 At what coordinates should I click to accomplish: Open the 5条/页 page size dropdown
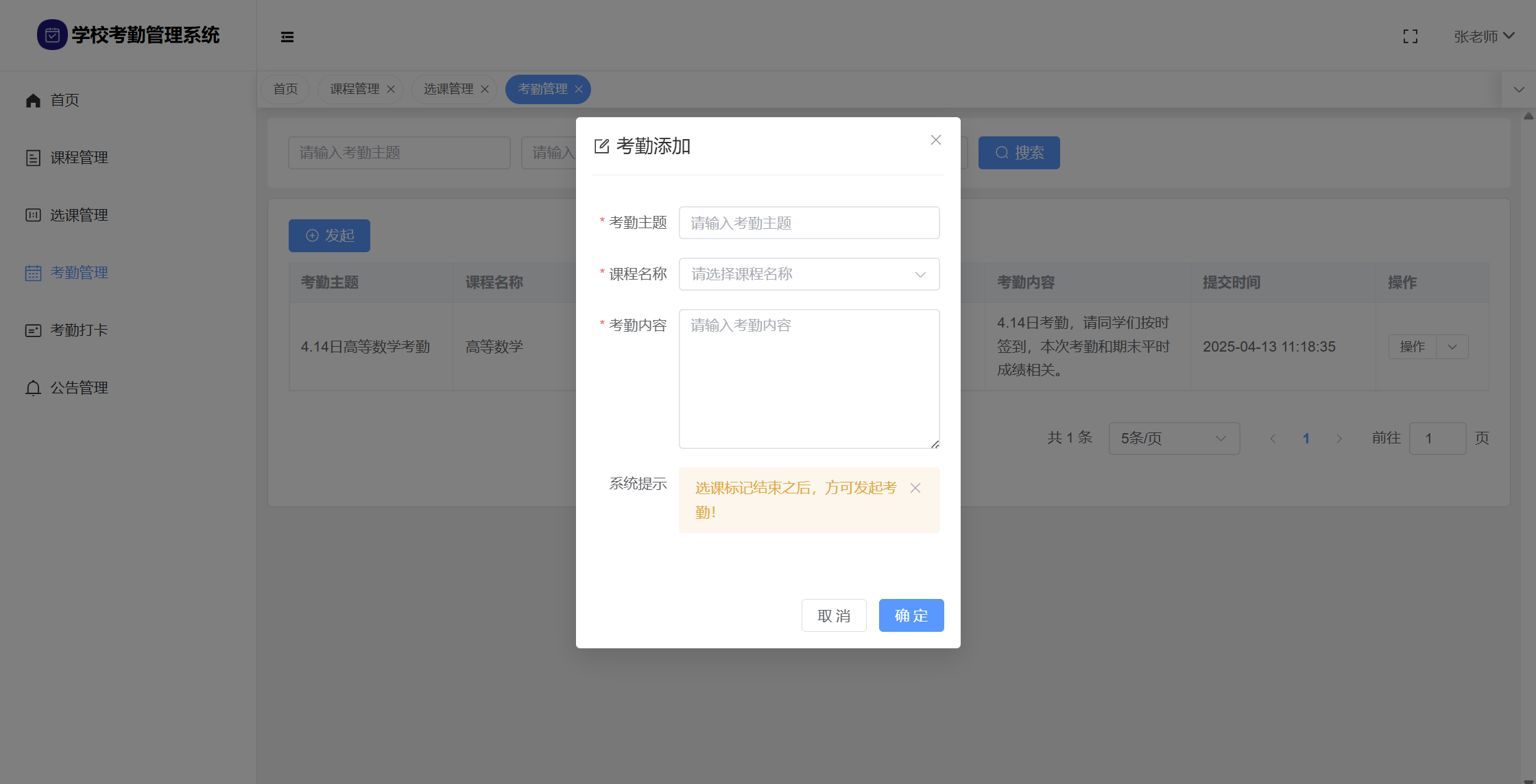point(1173,439)
